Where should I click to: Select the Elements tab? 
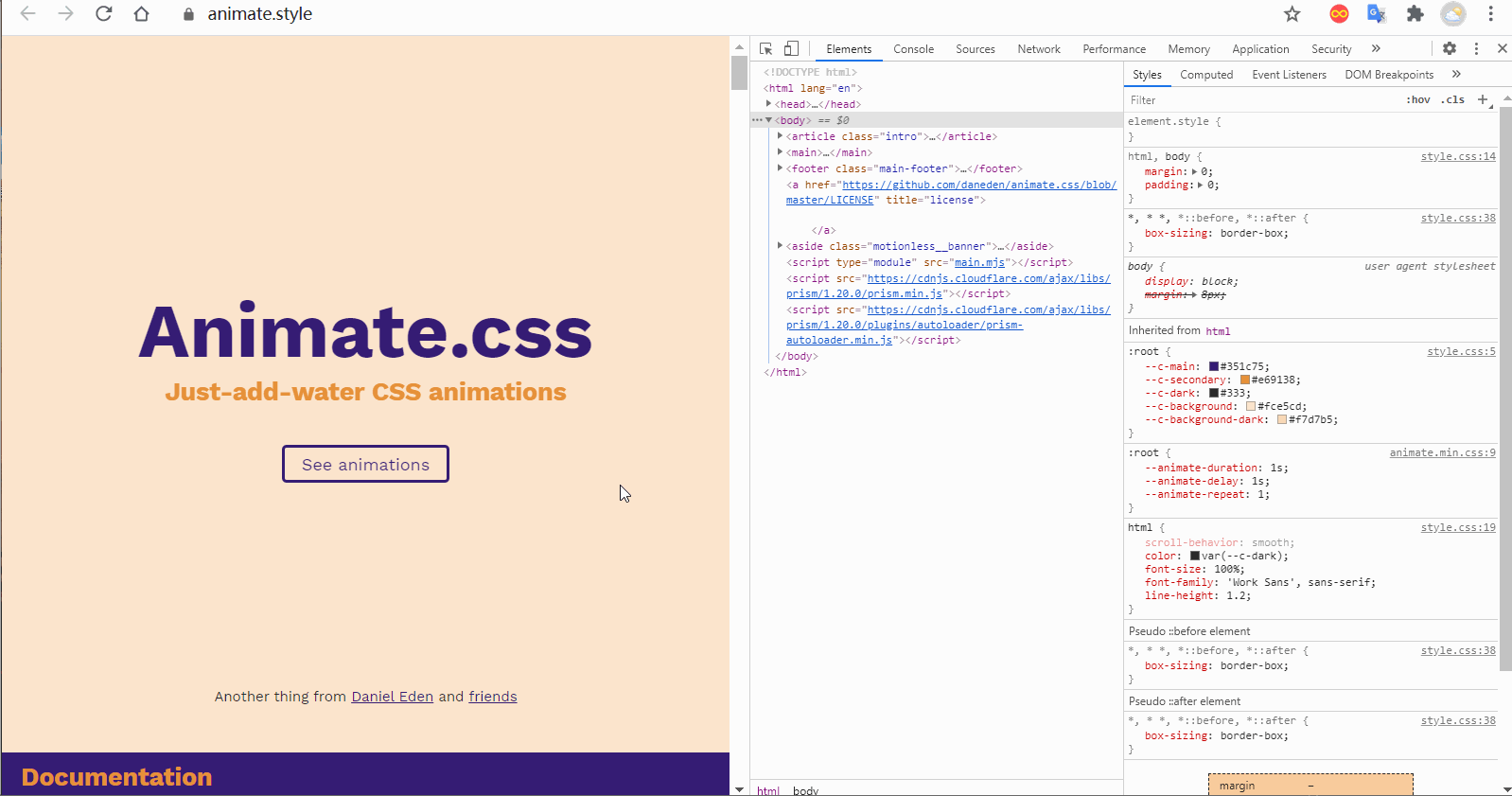849,49
